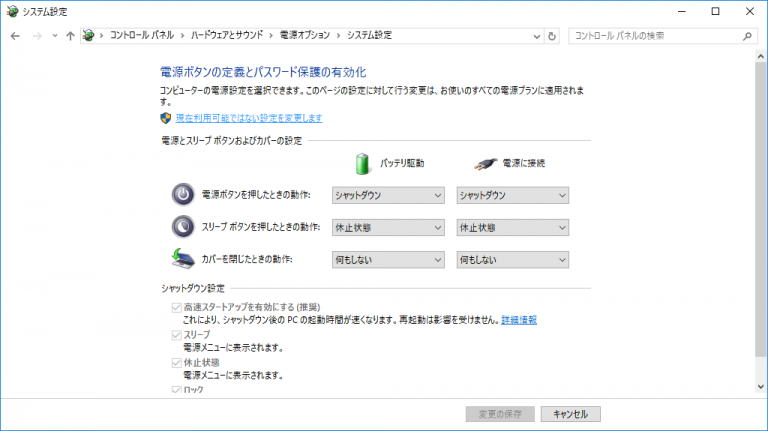This screenshot has width=768, height=431.
Task: Click the Back arrow navigation icon
Action: coord(15,36)
